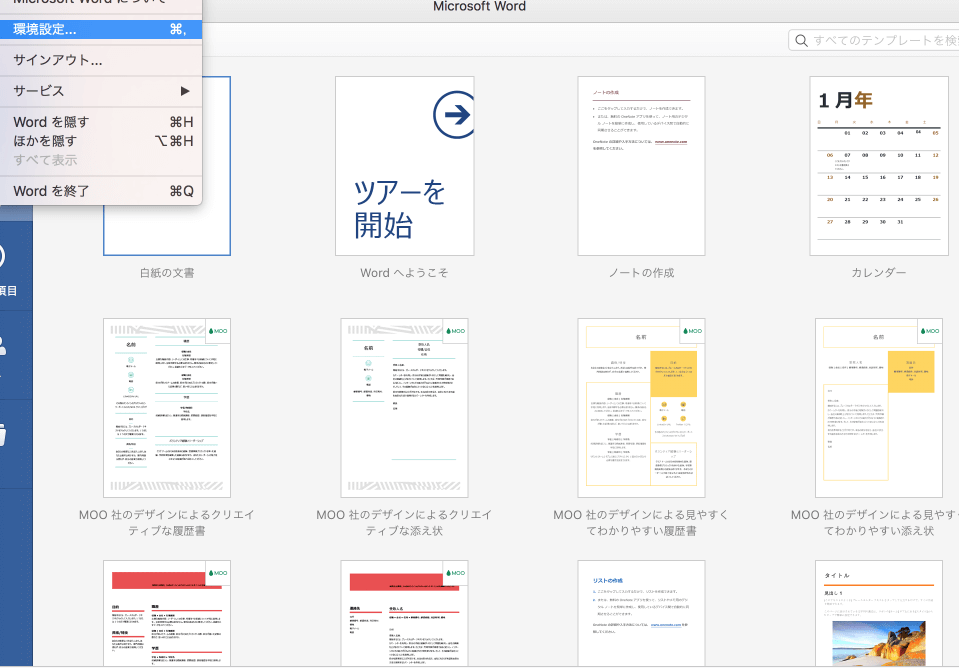Open MOO クリエイティブな履歴書 template

pos(167,407)
